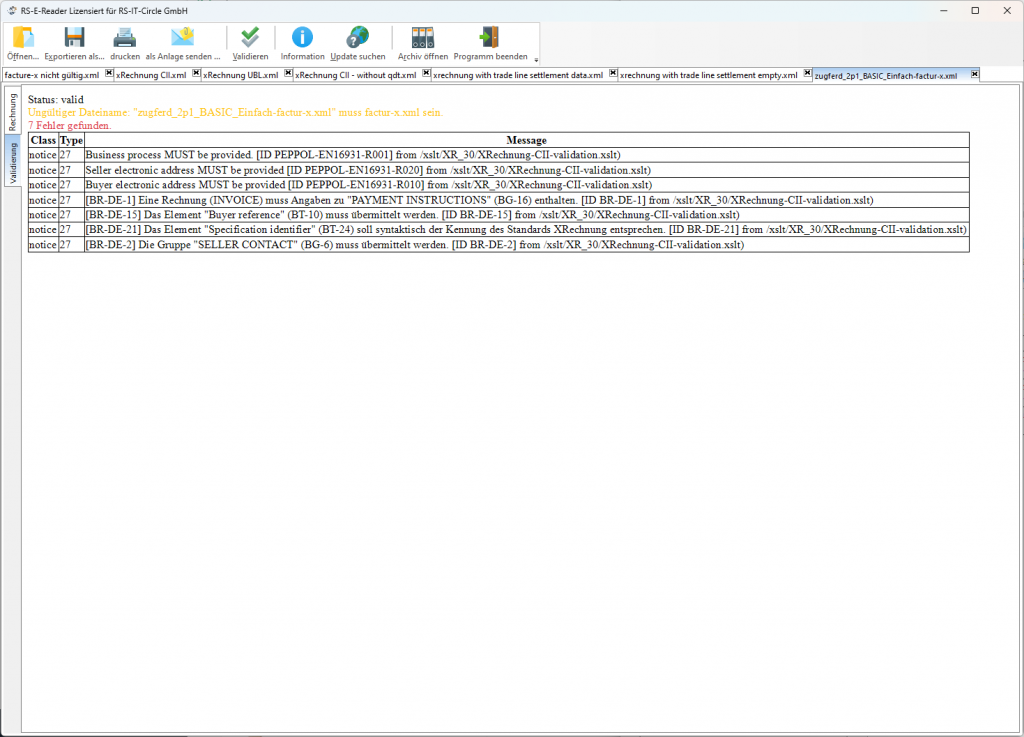Close the xRechnung CII - without qdt.xml tab
Viewport: 1024px width, 737px height.
(425, 74)
